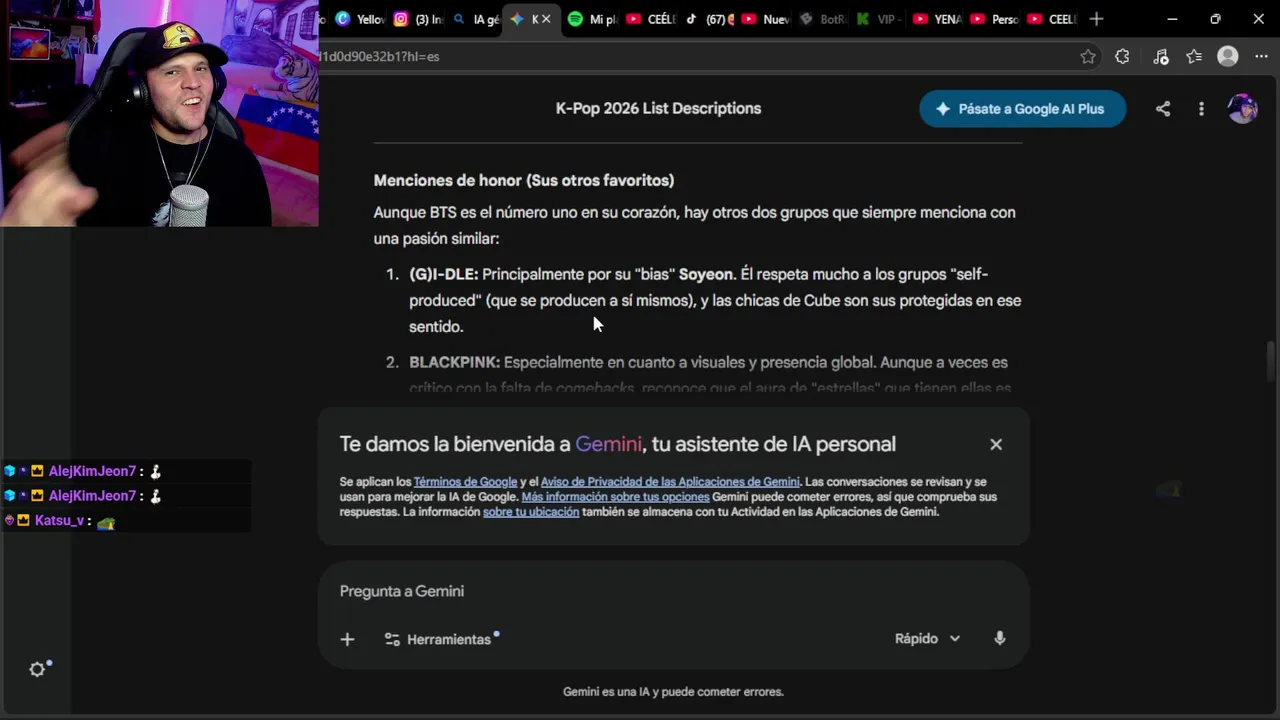Open Gemini's three-dot options menu
Viewport: 1280px width, 720px height.
pyautogui.click(x=1201, y=109)
